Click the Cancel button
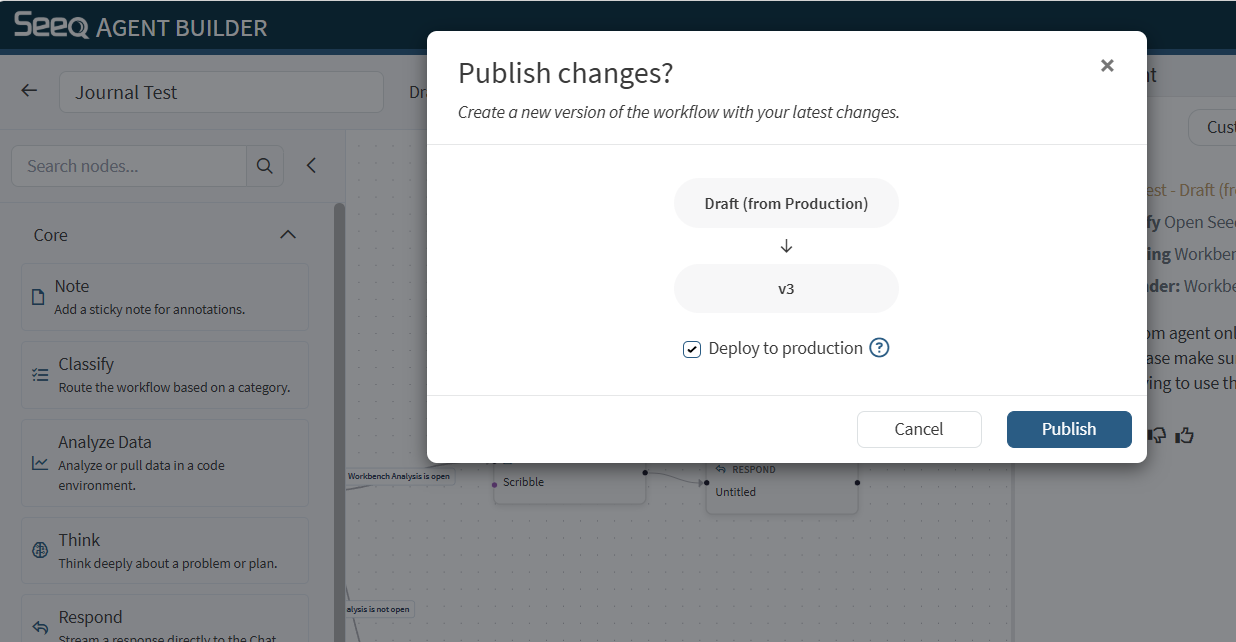Image resolution: width=1236 pixels, height=642 pixels. click(918, 429)
